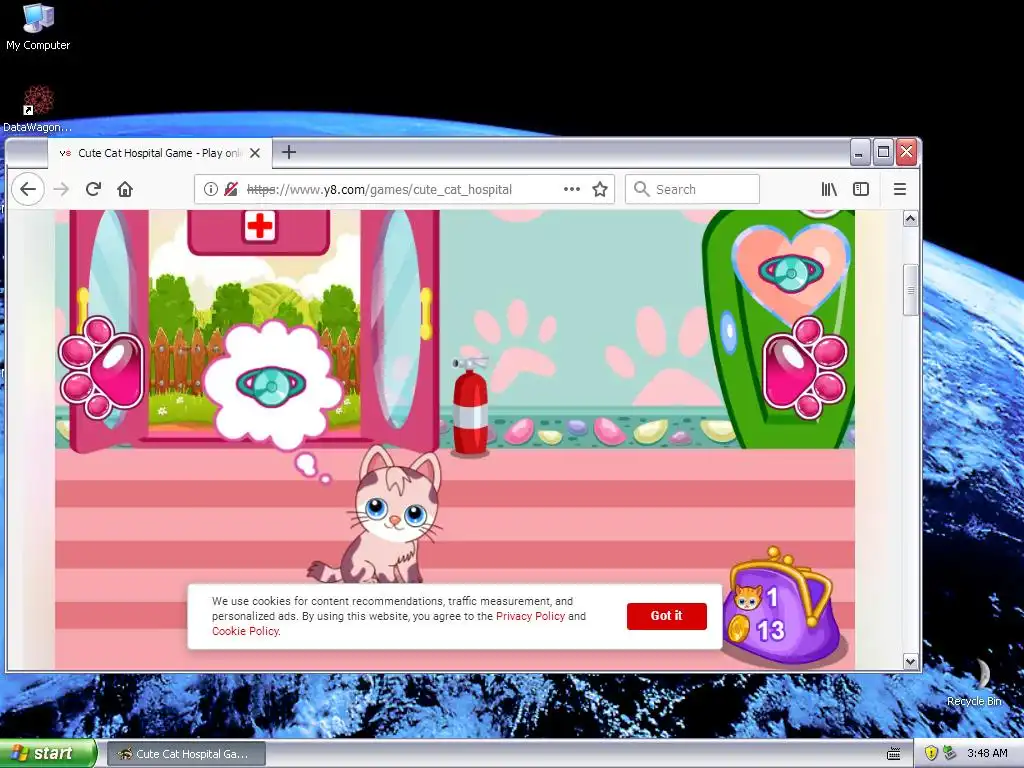
Task: Maximize the Firefox window
Action: [883, 153]
